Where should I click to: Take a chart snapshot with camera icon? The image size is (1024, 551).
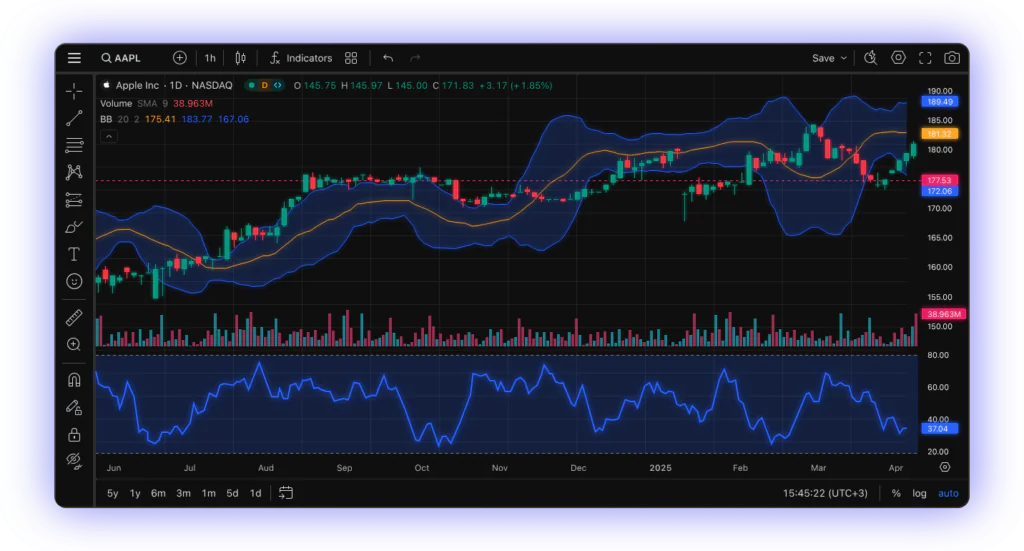point(952,58)
